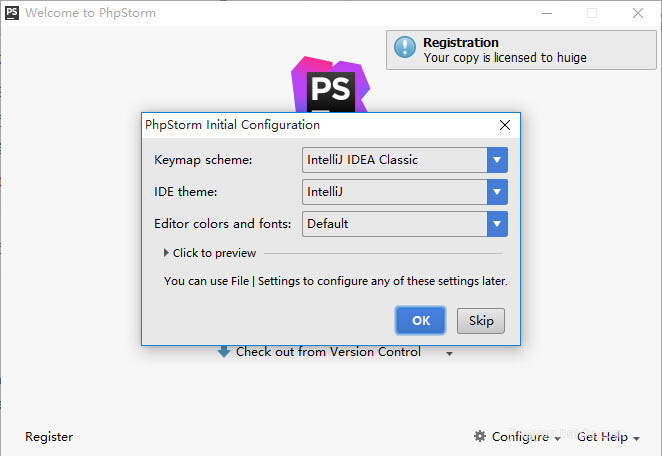Image resolution: width=662 pixels, height=456 pixels.
Task: Expand the Version Control dropdown arrow
Action: click(x=450, y=353)
